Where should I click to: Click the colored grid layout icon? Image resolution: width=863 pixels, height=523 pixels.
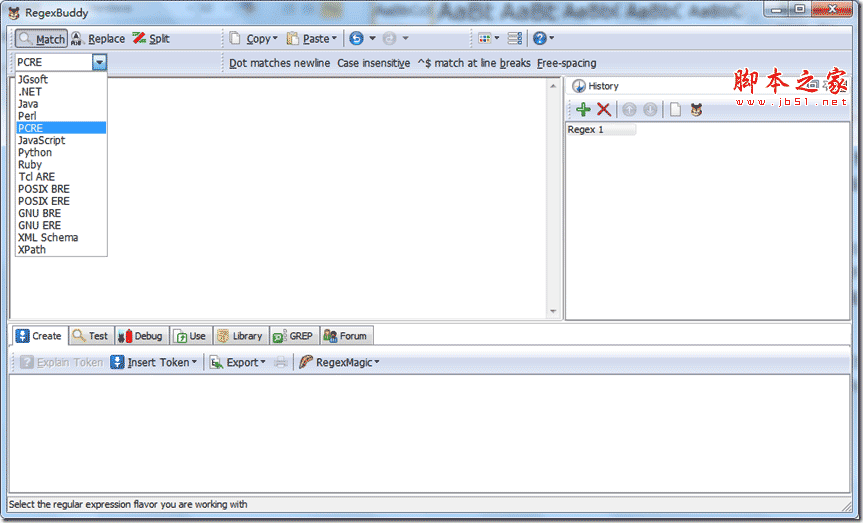[484, 38]
